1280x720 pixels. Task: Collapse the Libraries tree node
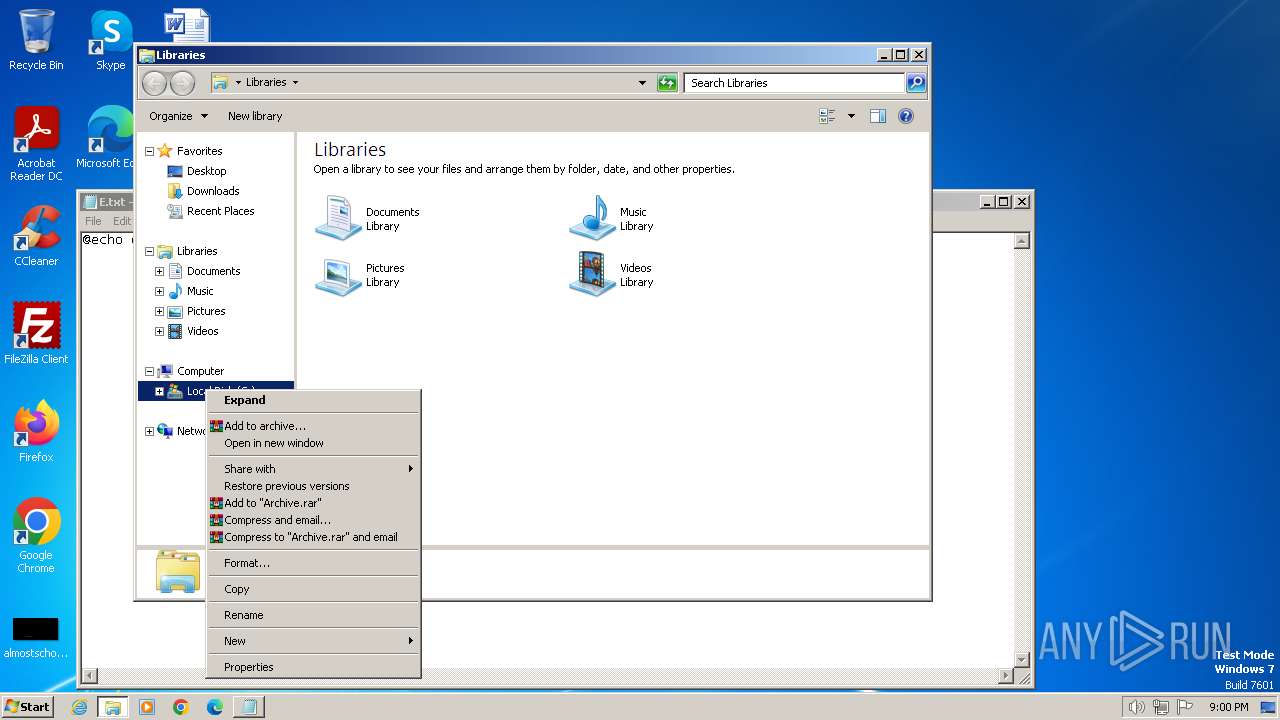149,251
